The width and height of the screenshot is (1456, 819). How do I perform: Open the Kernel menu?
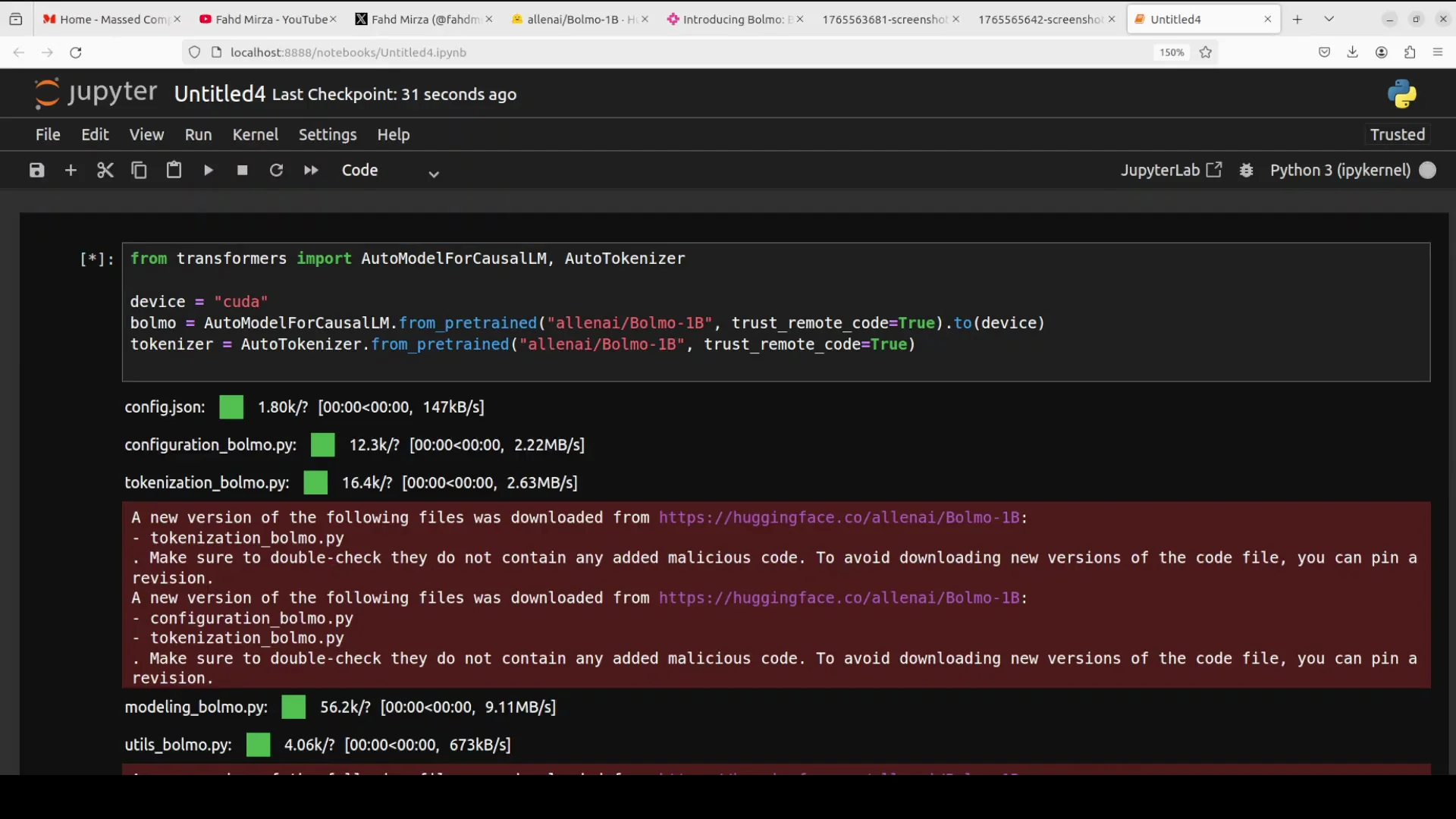click(x=256, y=134)
